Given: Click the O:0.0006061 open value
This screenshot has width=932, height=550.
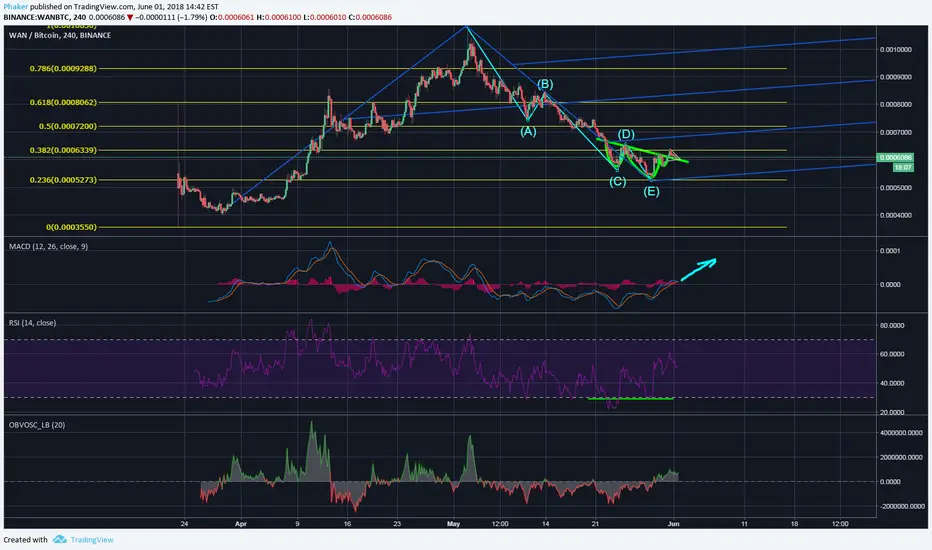Looking at the screenshot, I should (x=232, y=17).
